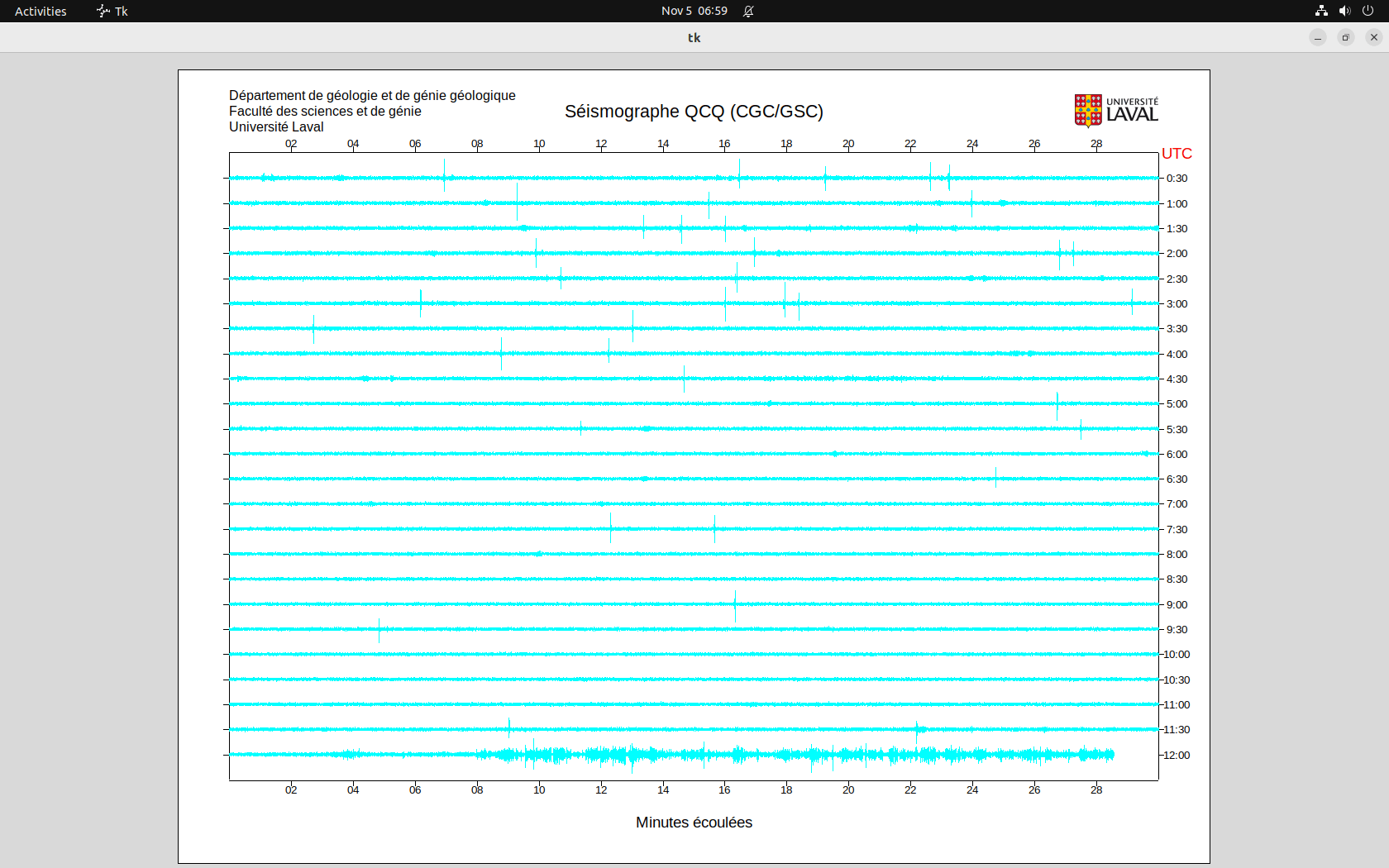Open the Activities overview
Screen dimensions: 1389x868
click(x=41, y=11)
